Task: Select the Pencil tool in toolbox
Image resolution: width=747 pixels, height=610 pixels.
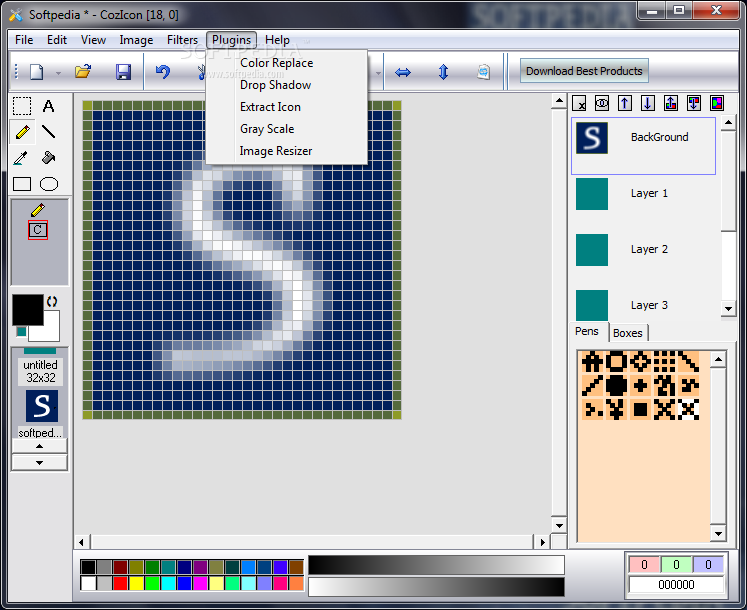Action: [x=22, y=132]
